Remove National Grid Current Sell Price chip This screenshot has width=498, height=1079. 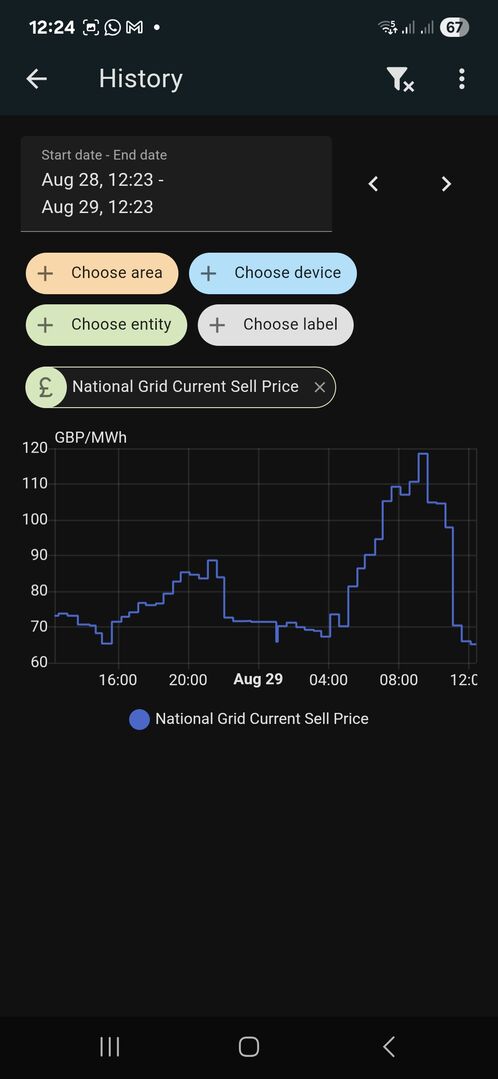click(319, 387)
